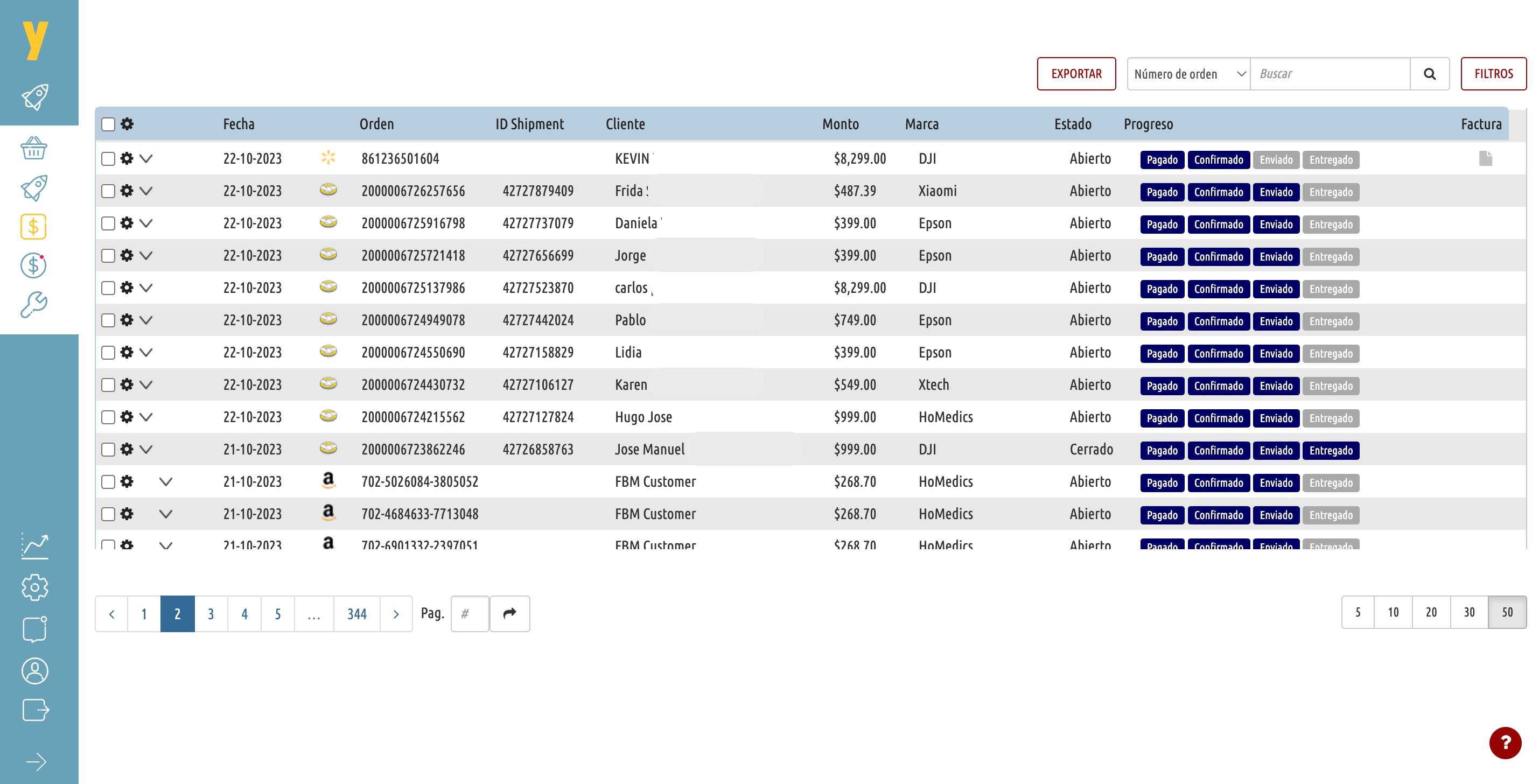Open the Número de orden dropdown
1539x784 pixels.
pyautogui.click(x=1188, y=74)
